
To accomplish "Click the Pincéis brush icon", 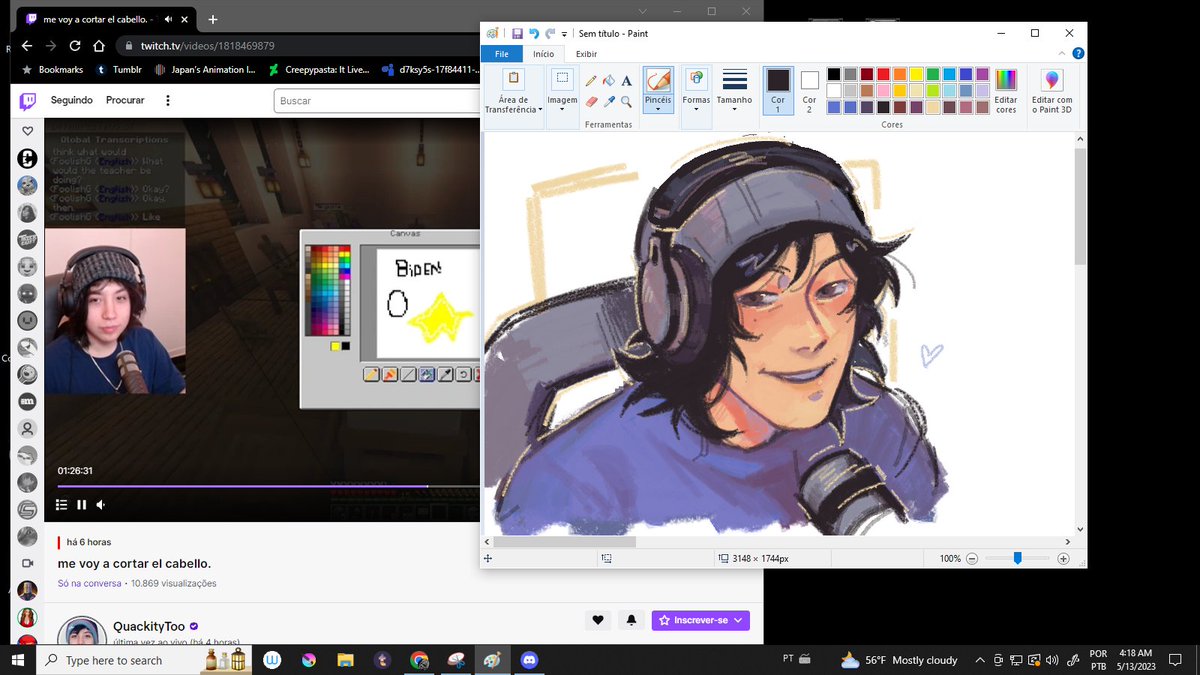I will (658, 80).
